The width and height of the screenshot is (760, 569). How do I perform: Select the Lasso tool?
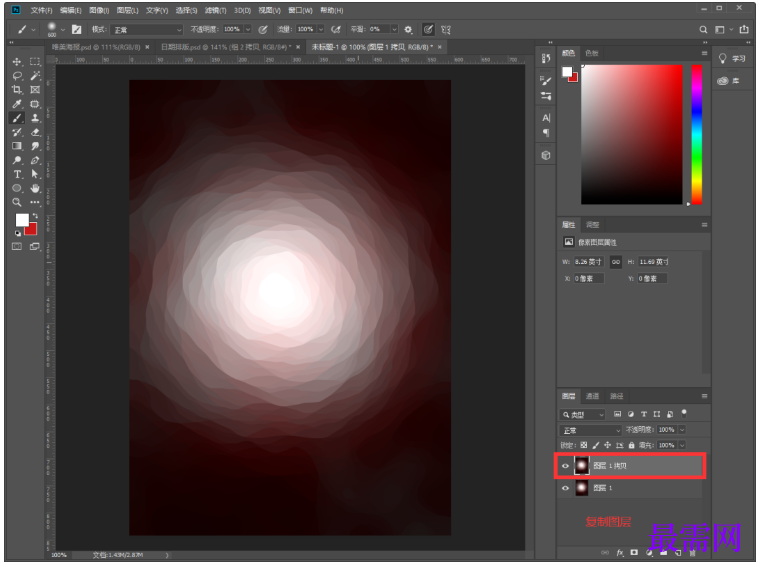tap(17, 76)
